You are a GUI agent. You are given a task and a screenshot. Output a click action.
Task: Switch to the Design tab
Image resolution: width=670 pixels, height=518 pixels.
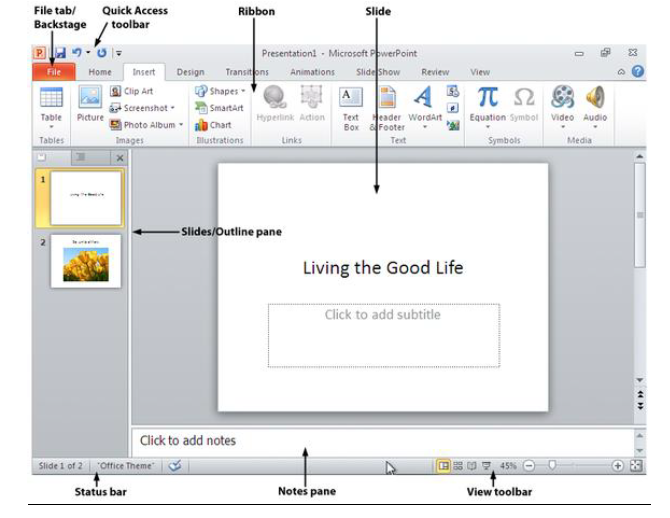(x=191, y=72)
